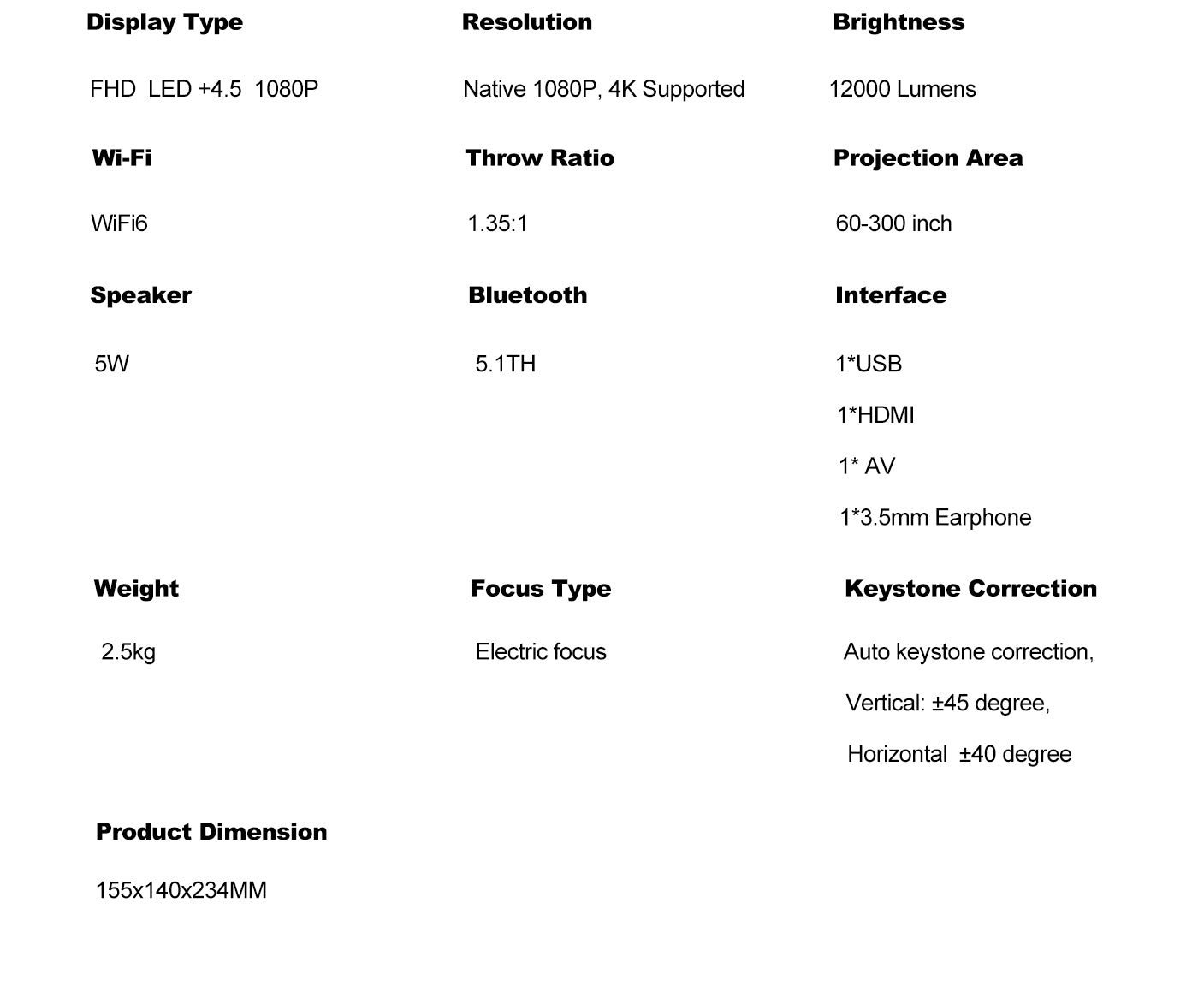The width and height of the screenshot is (1204, 986).
Task: Select the 1.35:1 throw ratio value
Action: click(x=497, y=223)
